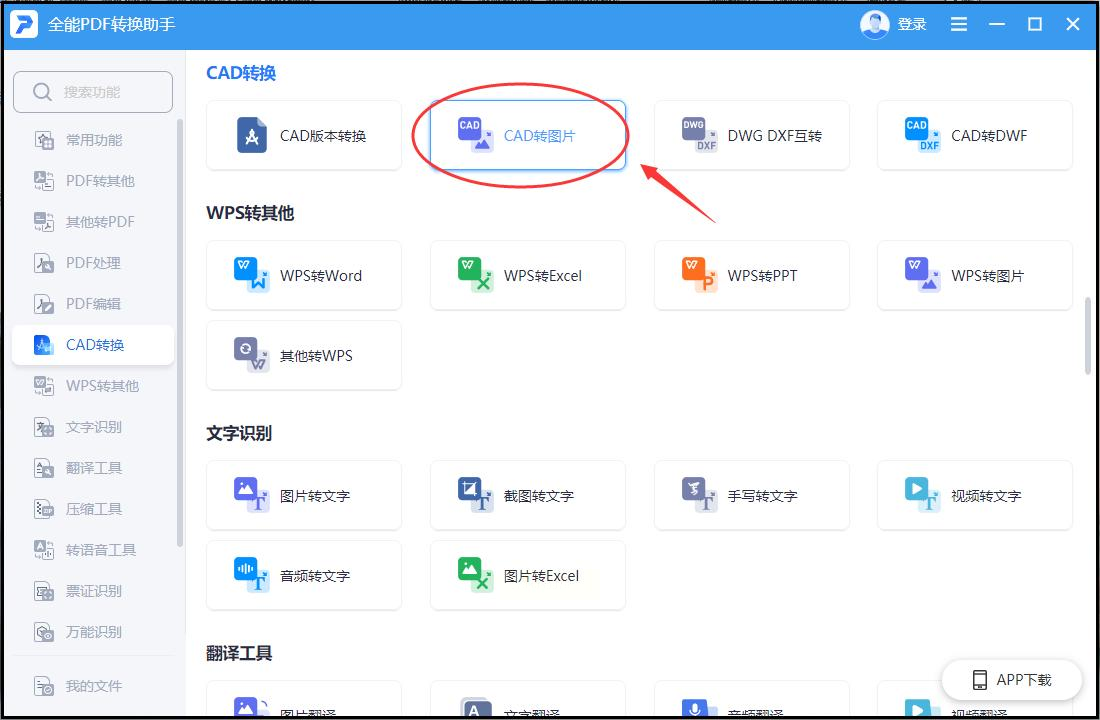The width and height of the screenshot is (1100, 720).
Task: Go to 票证识别 in sidebar
Action: (x=93, y=591)
